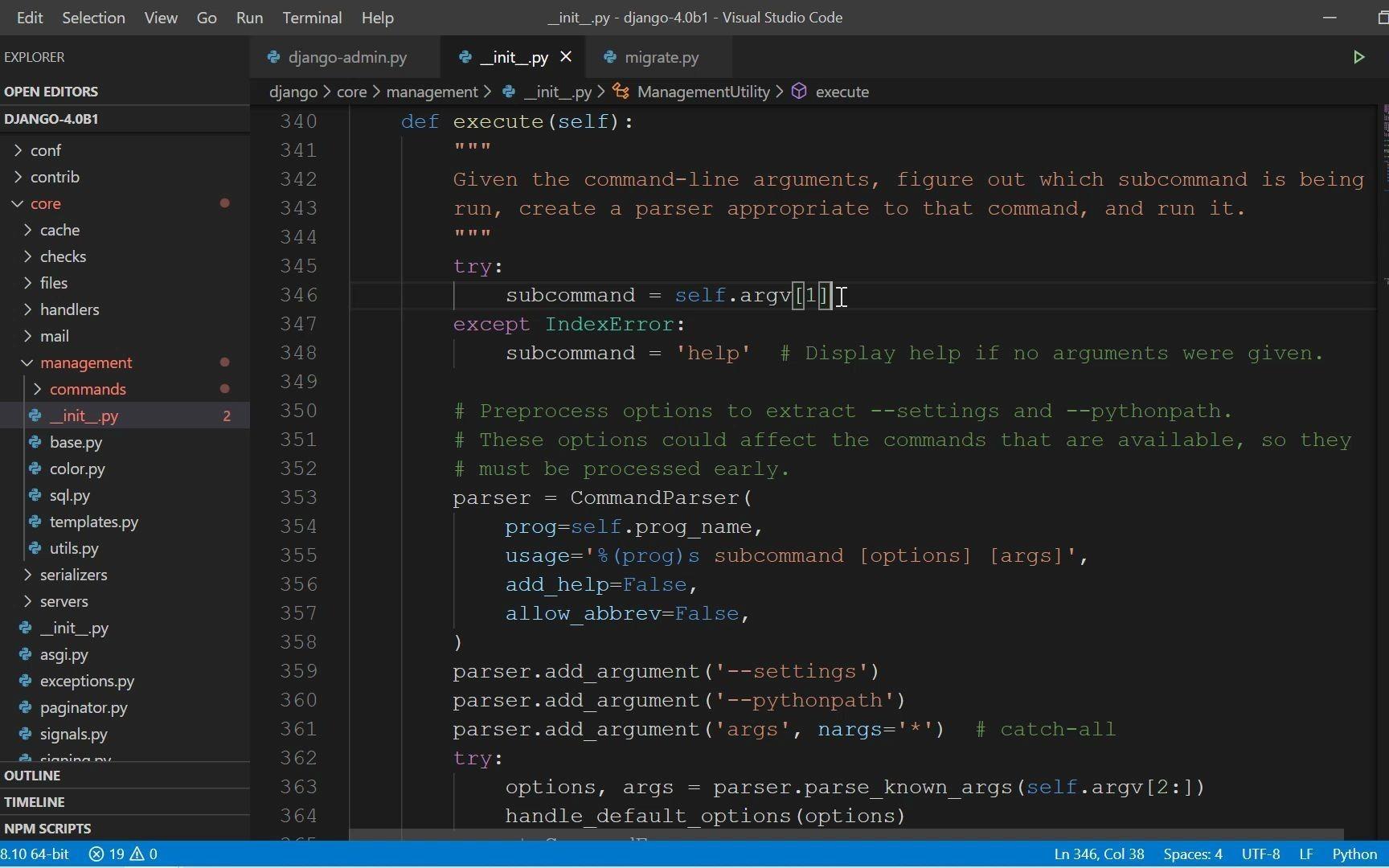Click the horizontal scrollbar under the editor
This screenshot has width=1389, height=868.
[846, 835]
